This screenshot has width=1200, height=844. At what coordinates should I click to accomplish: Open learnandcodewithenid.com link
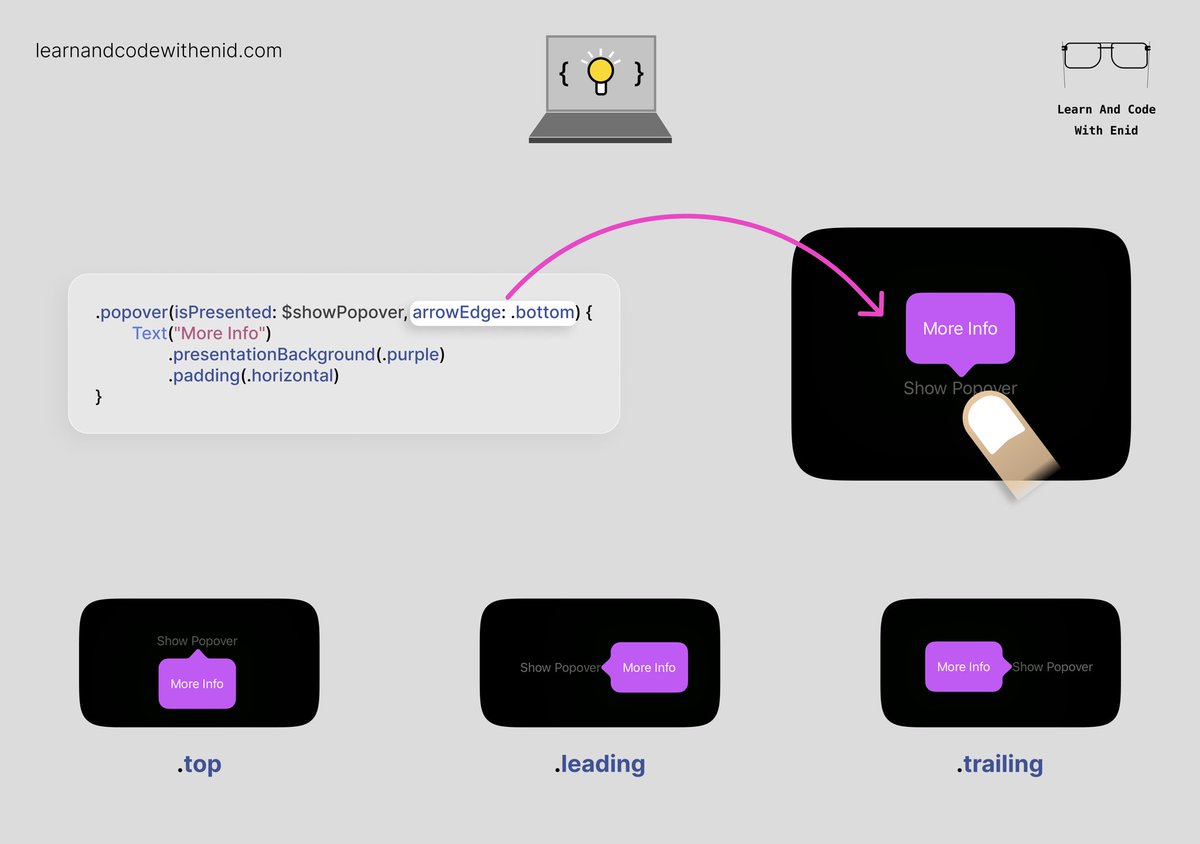click(159, 50)
